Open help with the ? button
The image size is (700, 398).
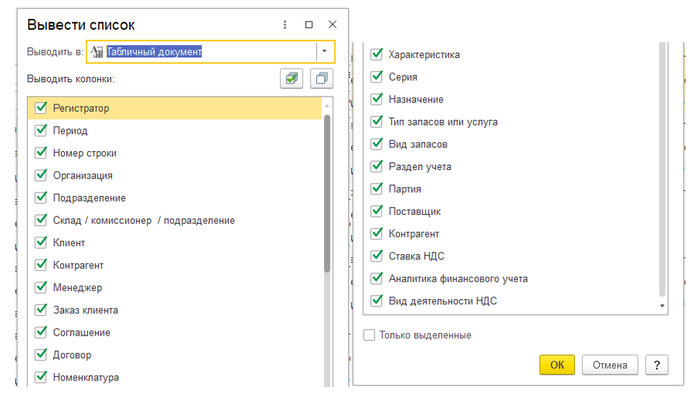coord(657,365)
